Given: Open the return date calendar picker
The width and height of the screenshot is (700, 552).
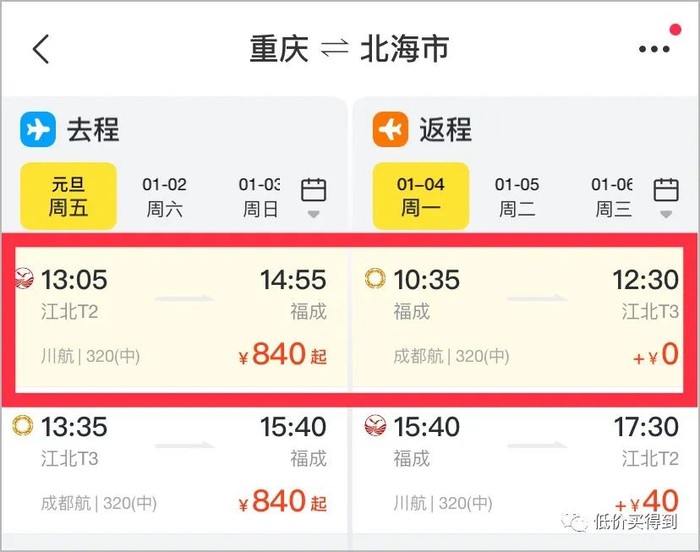Looking at the screenshot, I should click(x=666, y=195).
